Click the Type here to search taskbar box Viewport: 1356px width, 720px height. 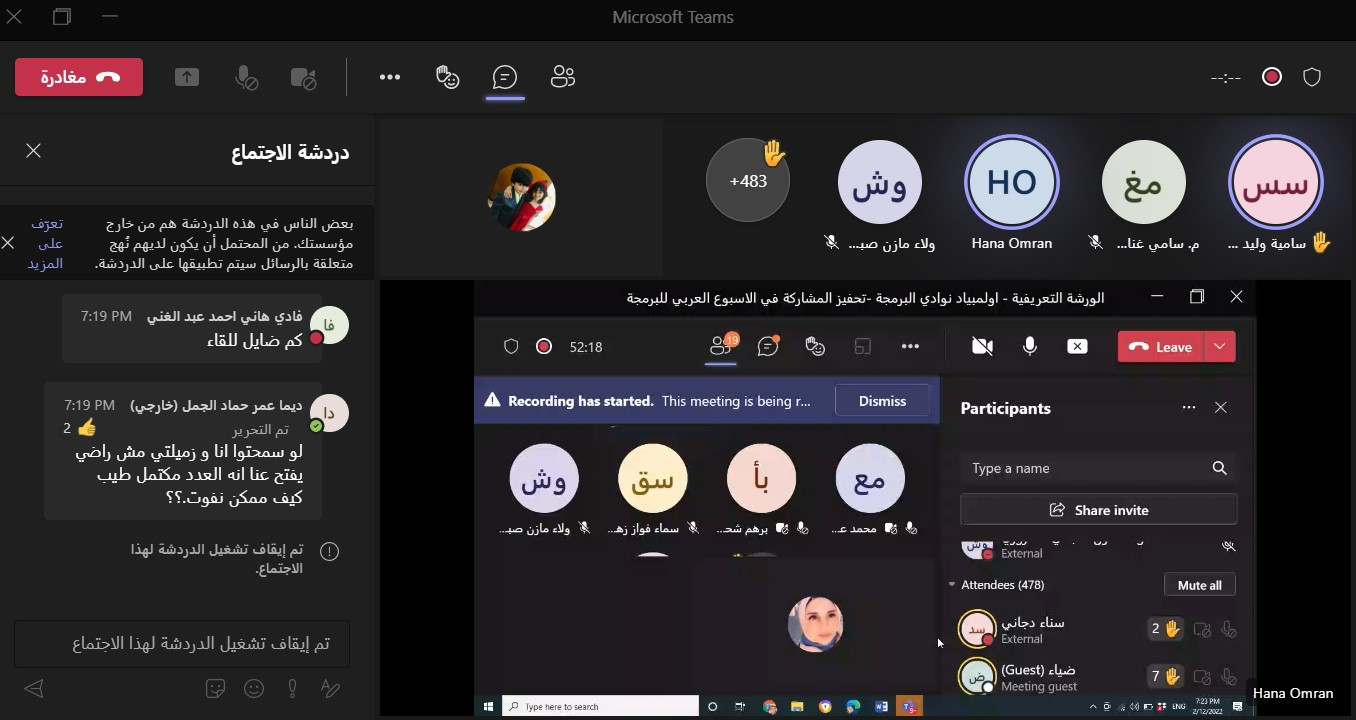[601, 707]
